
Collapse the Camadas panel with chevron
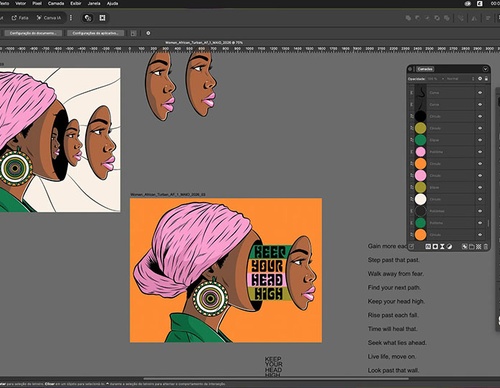pos(485,69)
